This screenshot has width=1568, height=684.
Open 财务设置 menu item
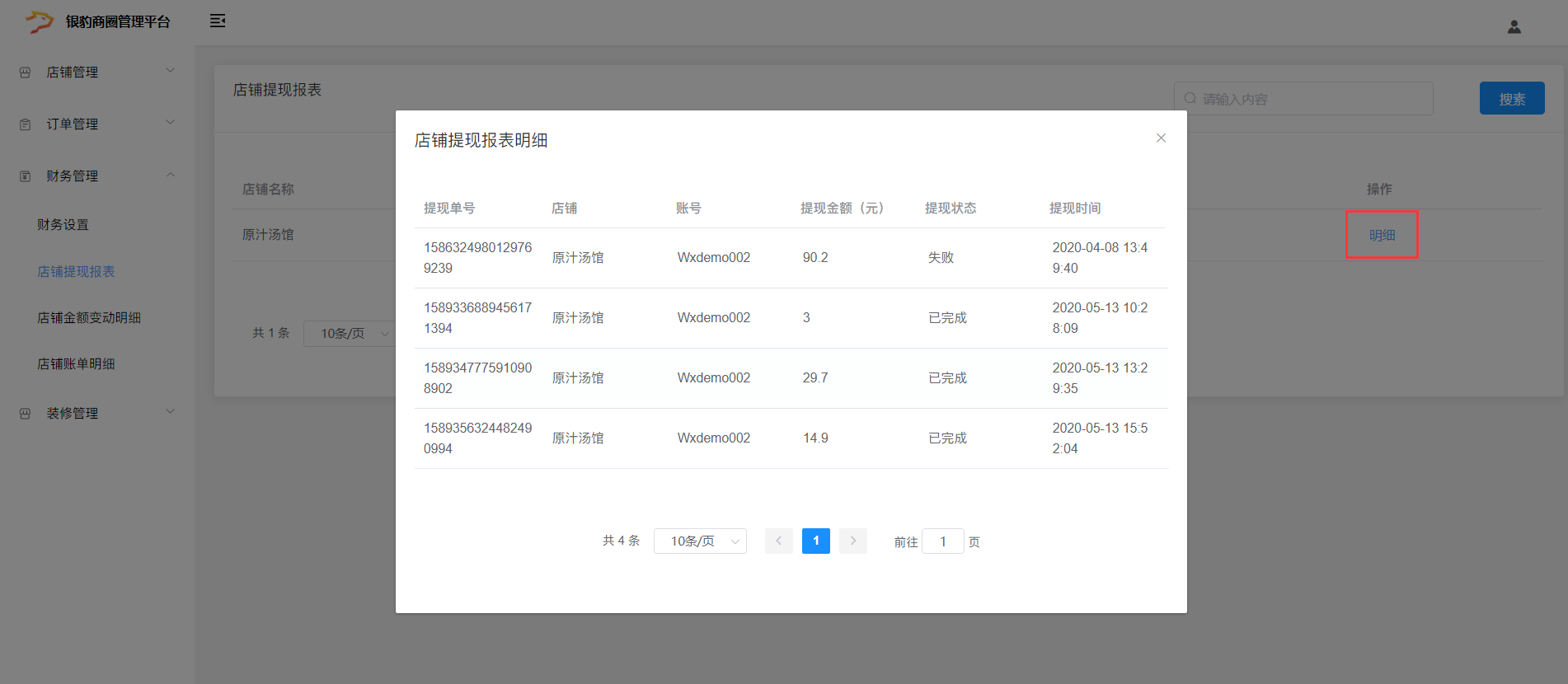pyautogui.click(x=63, y=225)
